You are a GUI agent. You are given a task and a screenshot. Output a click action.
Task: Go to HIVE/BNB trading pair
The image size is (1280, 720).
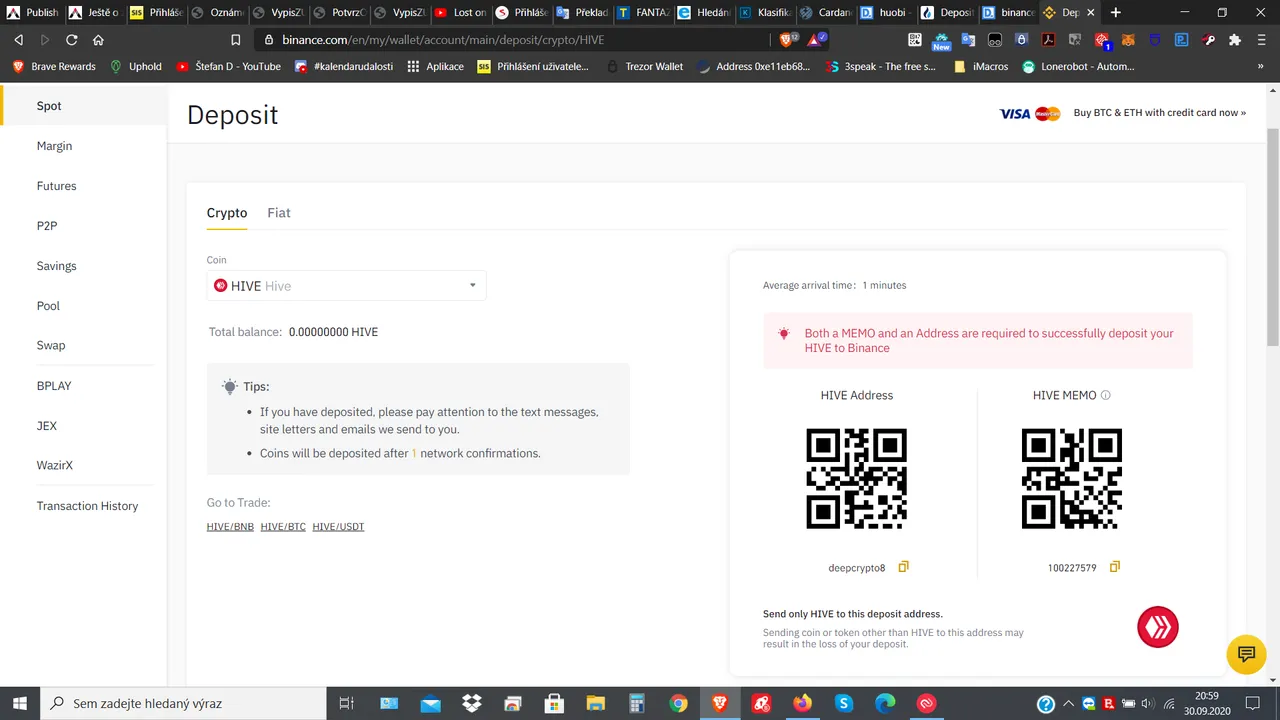coord(230,526)
